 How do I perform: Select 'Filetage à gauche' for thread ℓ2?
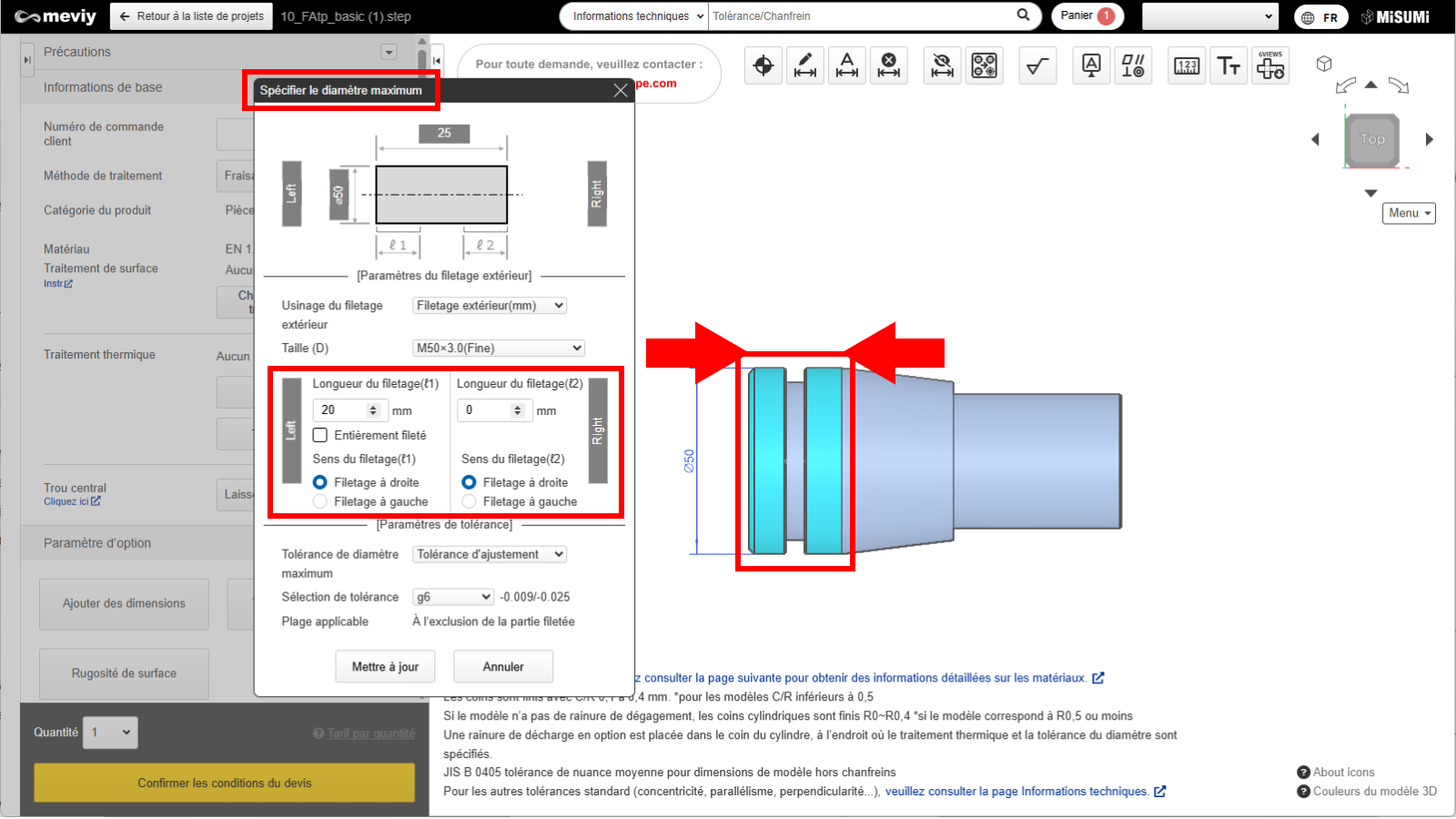(x=469, y=501)
